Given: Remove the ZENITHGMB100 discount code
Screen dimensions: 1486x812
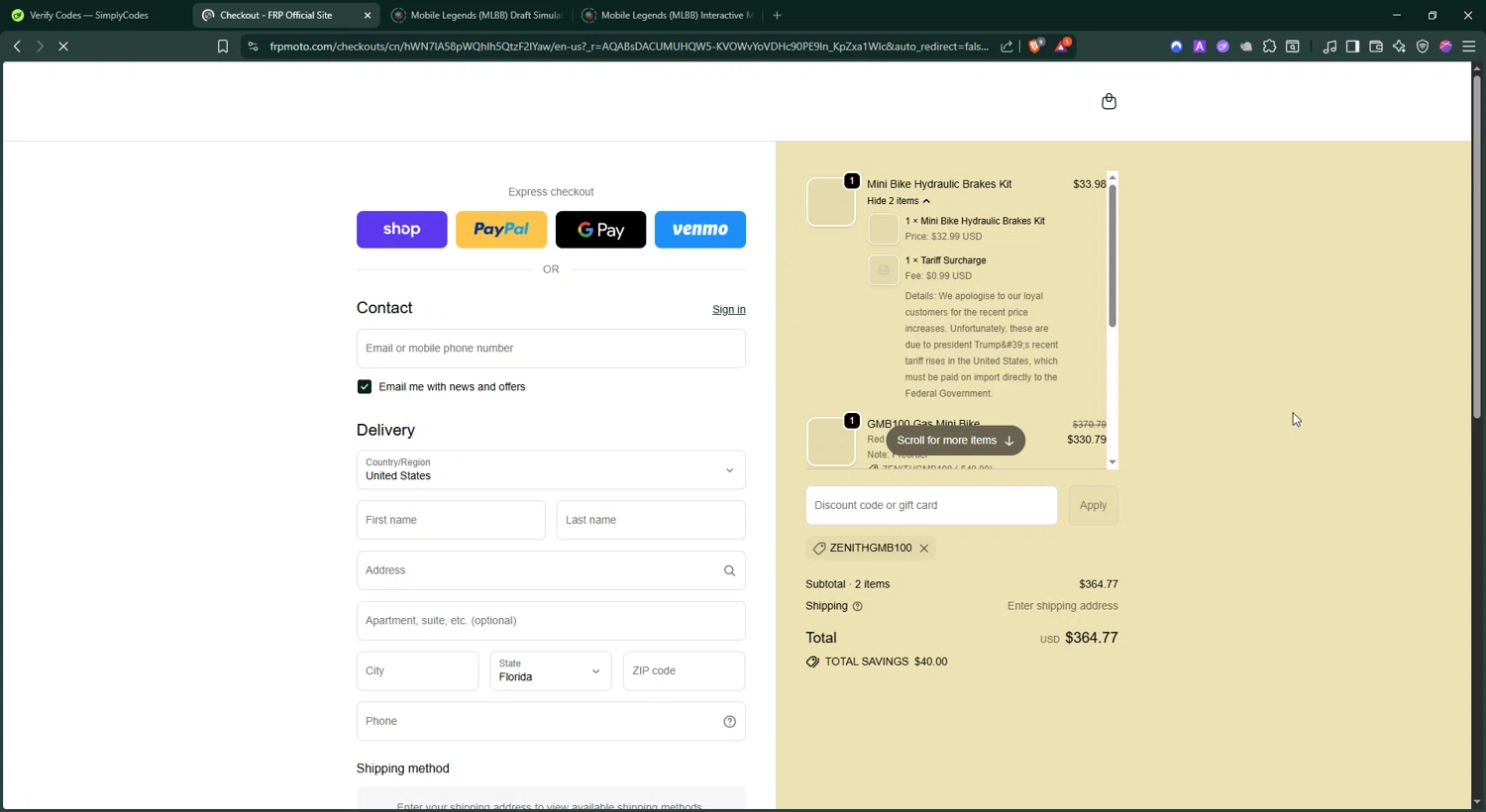Looking at the screenshot, I should coord(924,549).
